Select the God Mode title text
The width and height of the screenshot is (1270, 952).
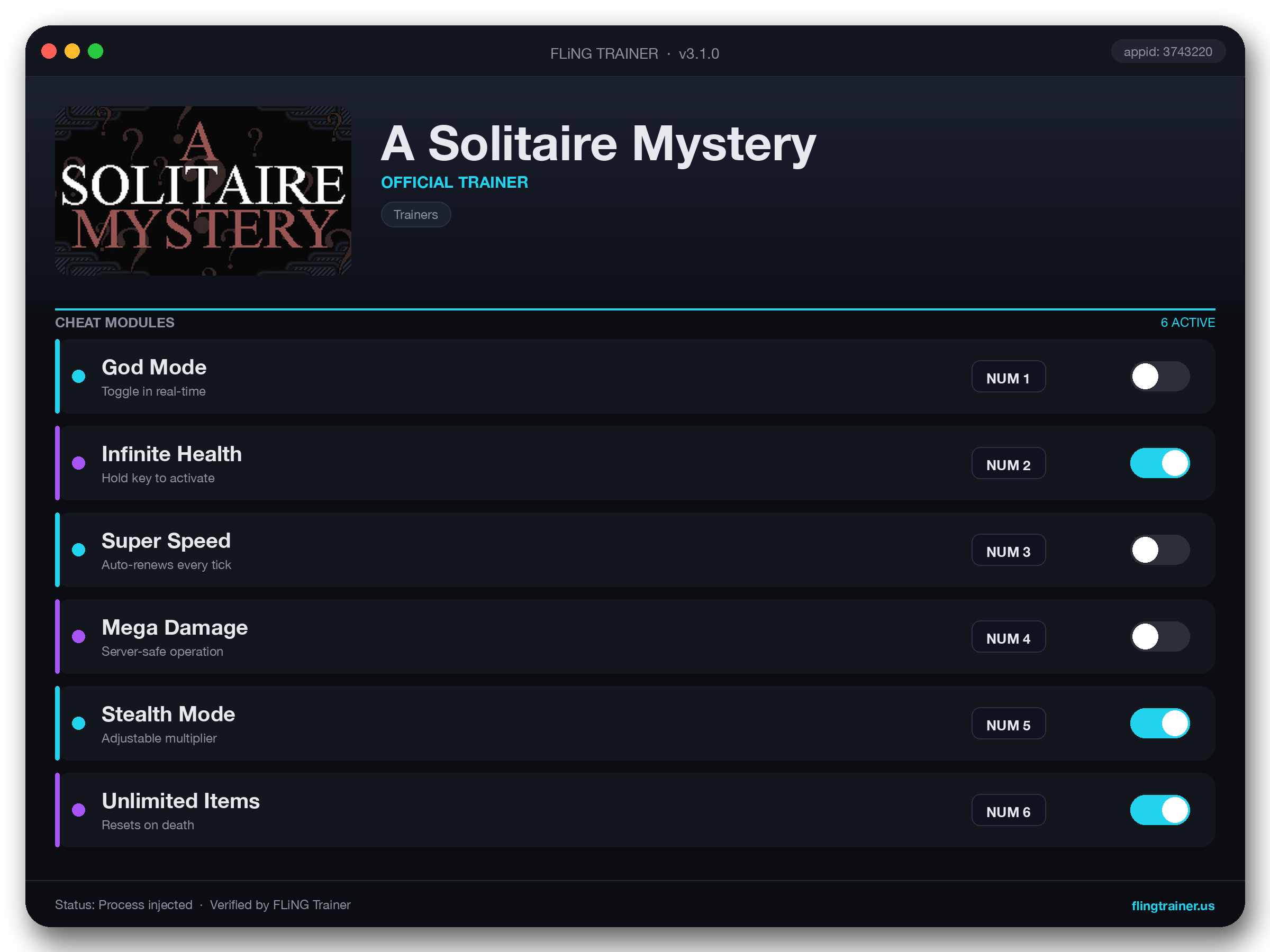click(x=154, y=367)
